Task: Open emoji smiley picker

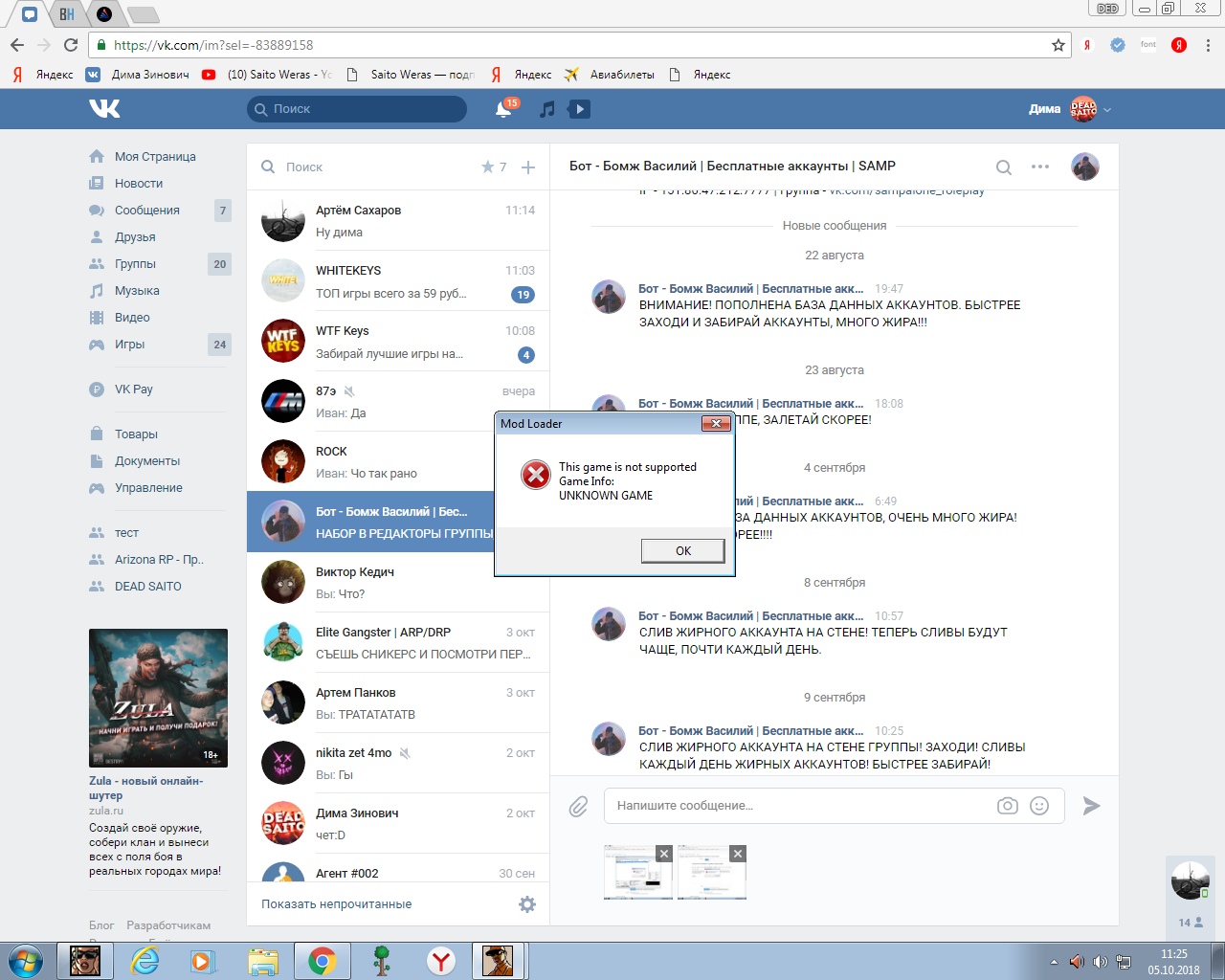Action: (x=1039, y=806)
